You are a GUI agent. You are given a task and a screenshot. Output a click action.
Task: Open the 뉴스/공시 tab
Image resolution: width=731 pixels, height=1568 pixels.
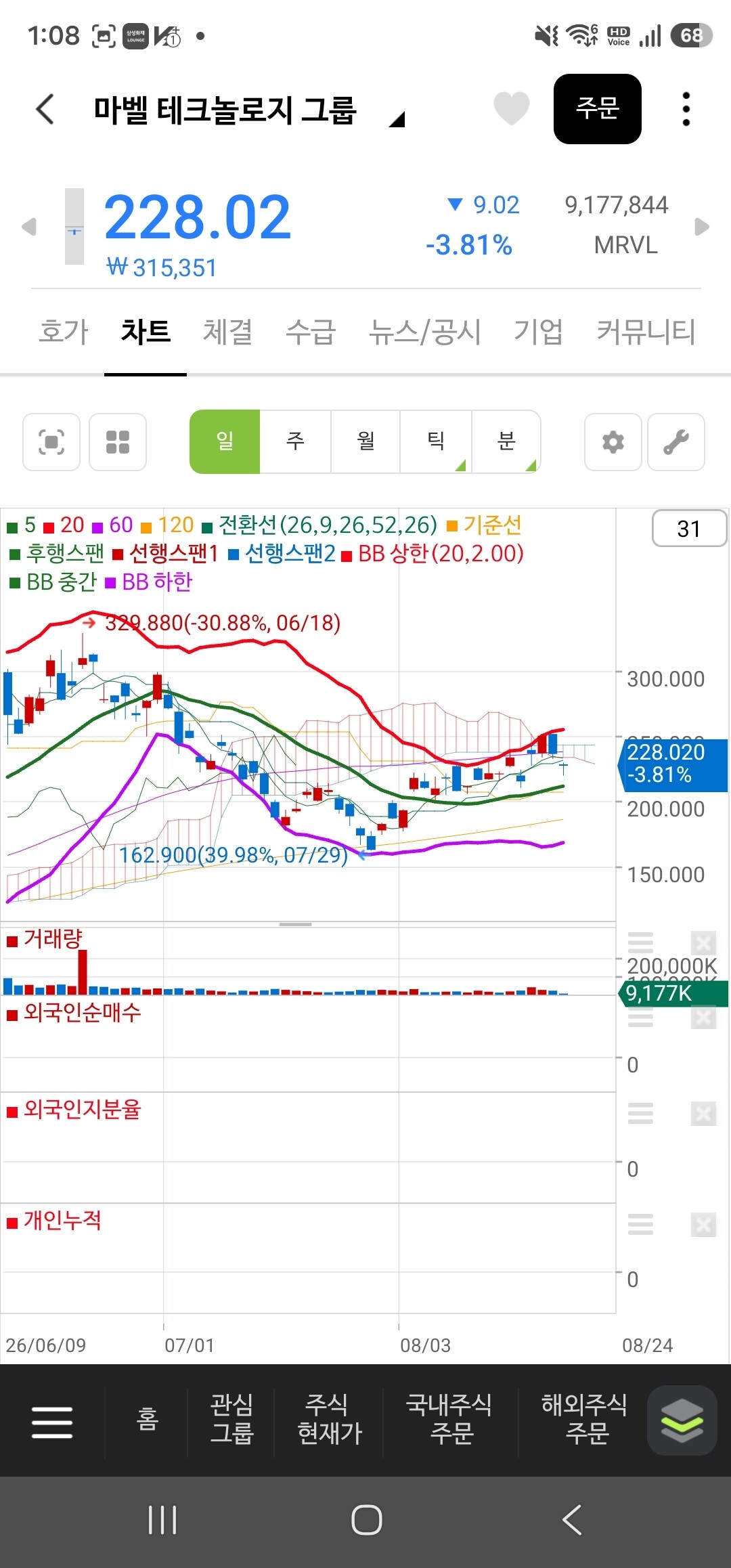425,332
